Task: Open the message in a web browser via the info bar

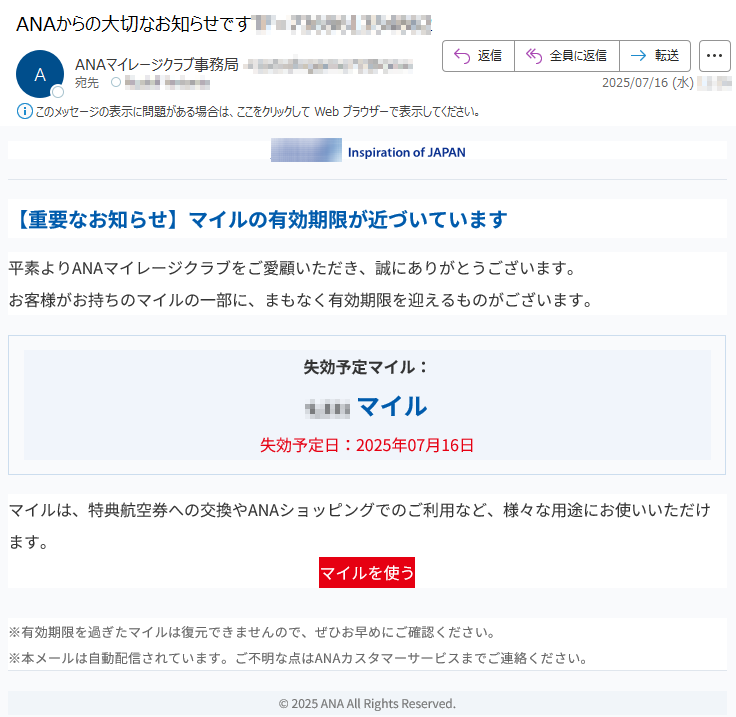Action: (x=257, y=112)
